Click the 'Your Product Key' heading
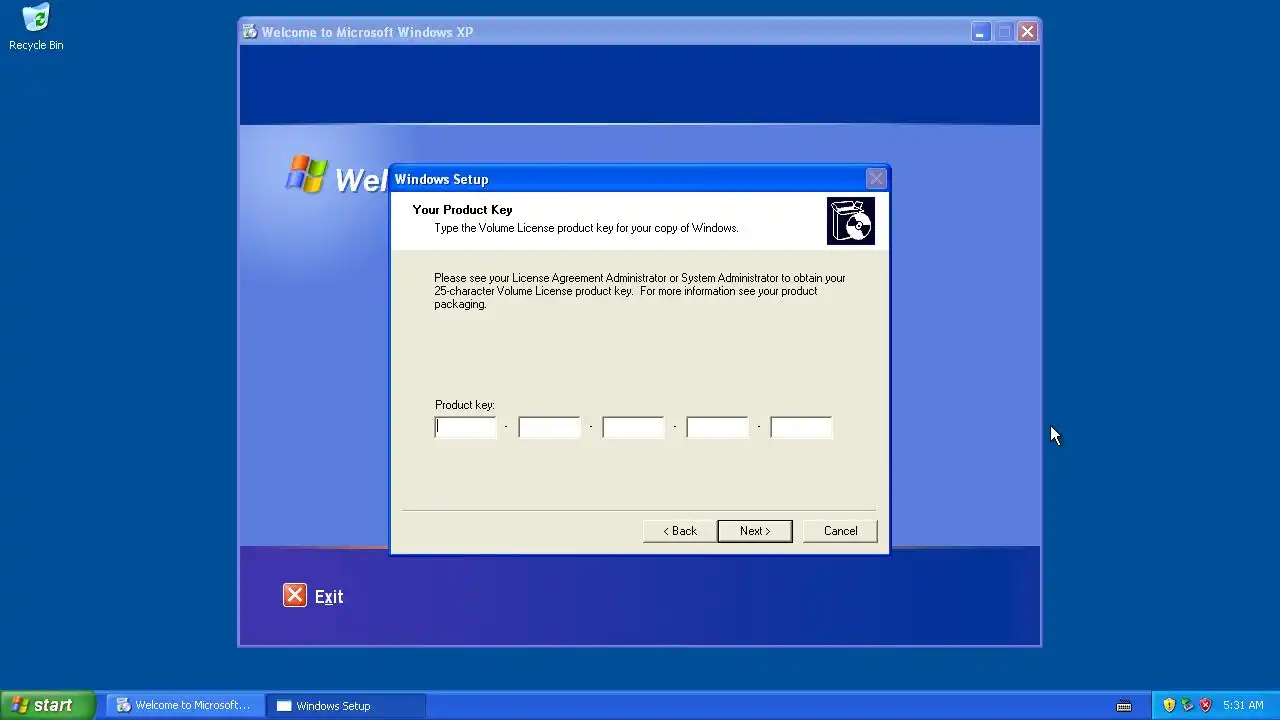This screenshot has height=720, width=1280. click(462, 210)
